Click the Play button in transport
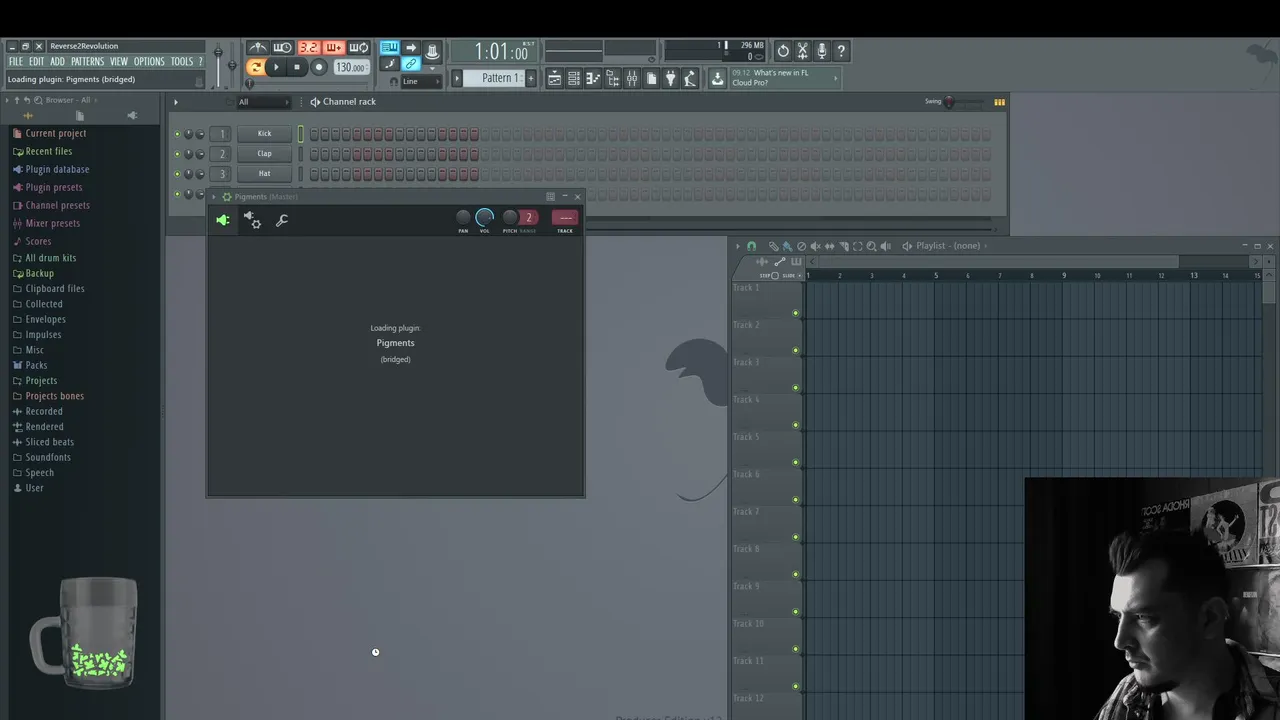Viewport: 1280px width, 720px height. coord(276,67)
